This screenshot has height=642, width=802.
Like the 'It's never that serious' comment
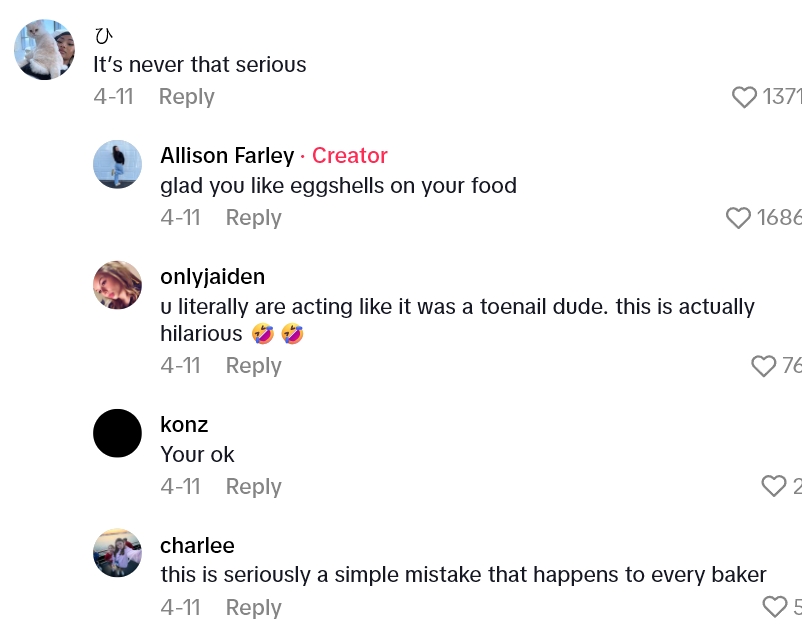pos(745,97)
